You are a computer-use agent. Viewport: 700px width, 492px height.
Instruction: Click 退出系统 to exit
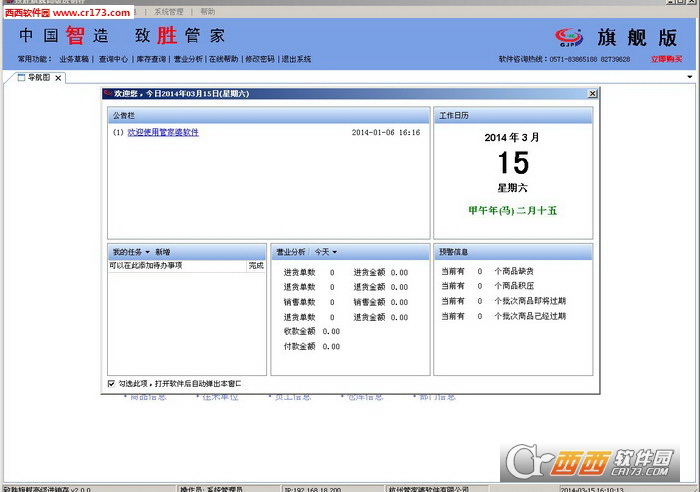[296, 59]
